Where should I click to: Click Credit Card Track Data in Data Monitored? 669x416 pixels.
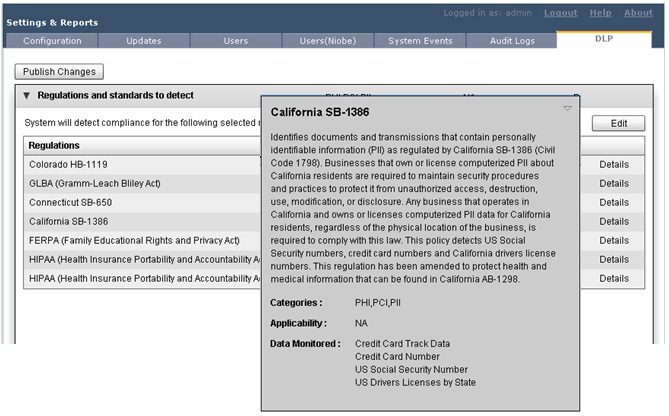(402, 344)
